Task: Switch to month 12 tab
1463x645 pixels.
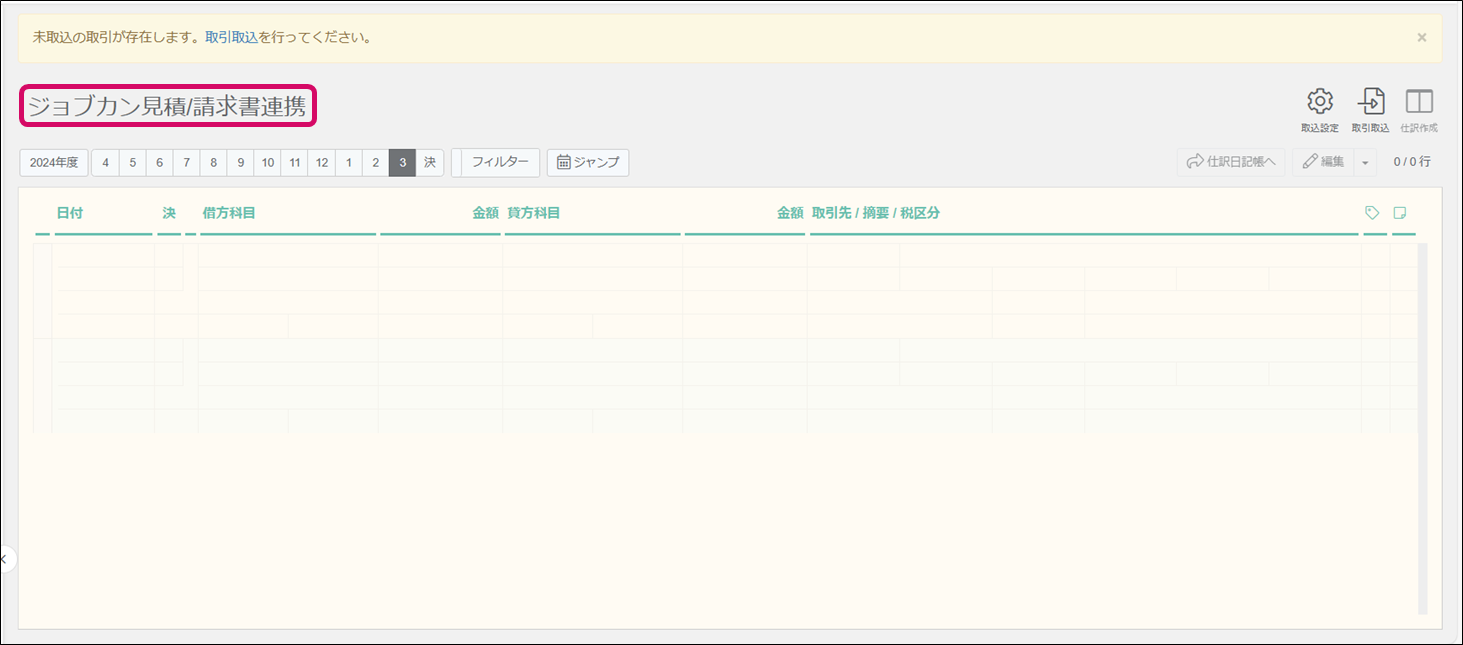Action: [x=321, y=162]
